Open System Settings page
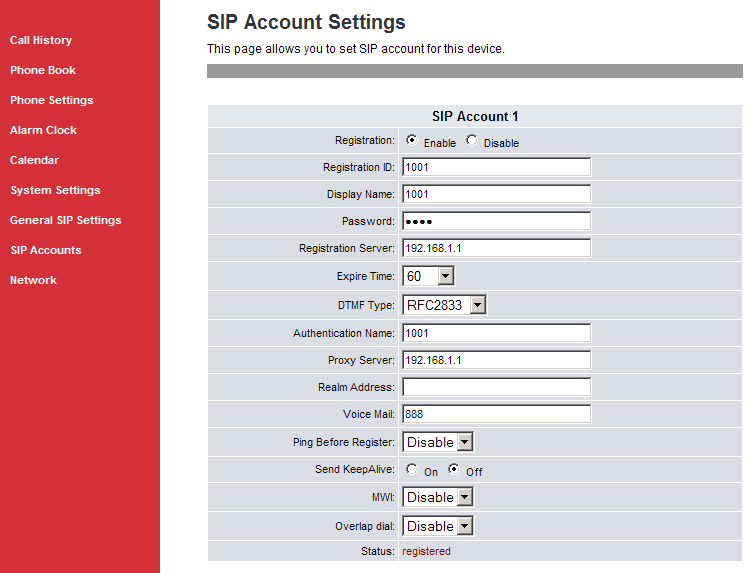The image size is (756, 573). point(55,190)
